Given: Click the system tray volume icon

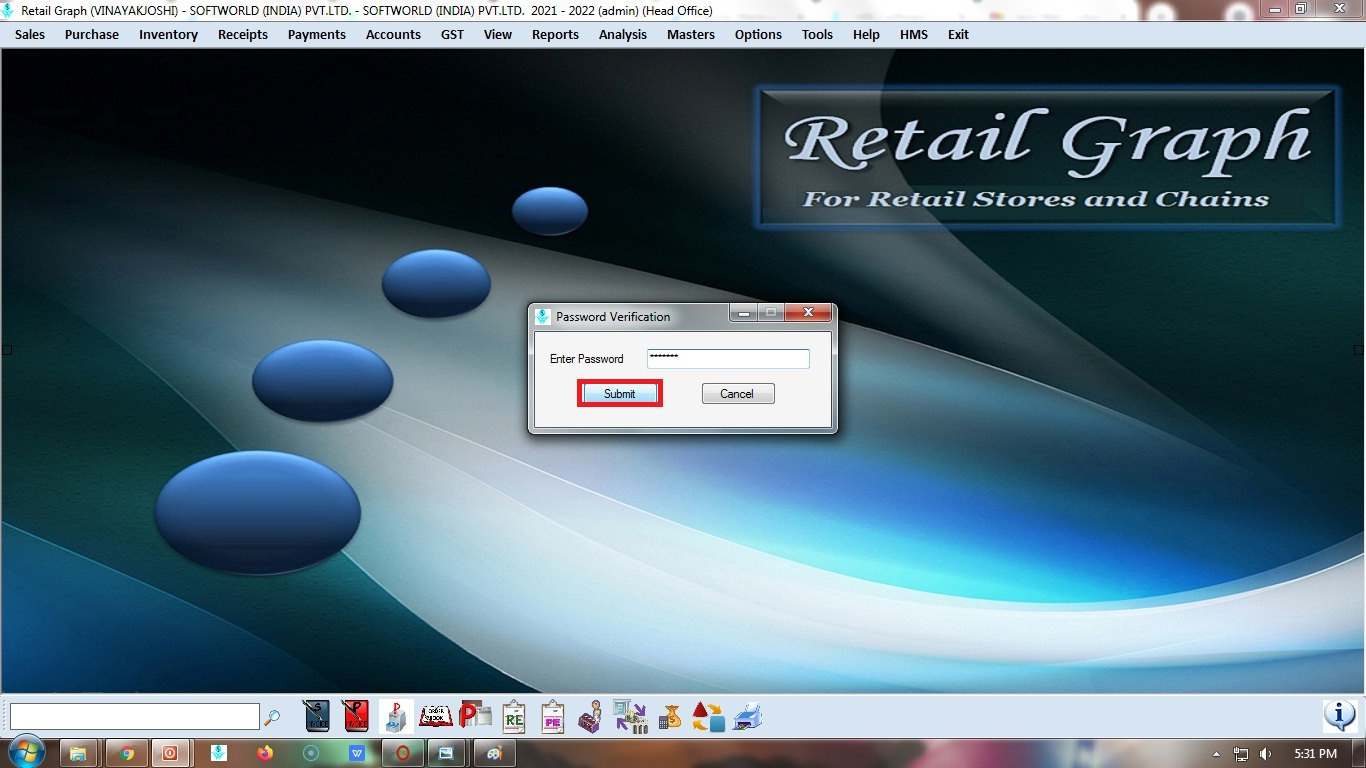Looking at the screenshot, I should 1265,754.
